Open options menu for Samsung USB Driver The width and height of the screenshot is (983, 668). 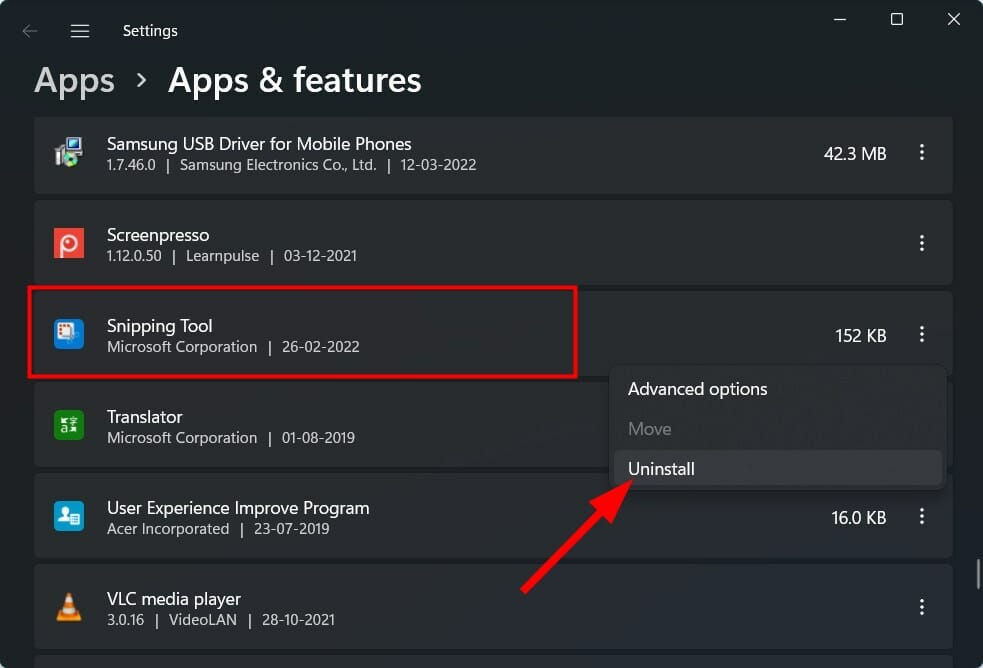pyautogui.click(x=921, y=152)
